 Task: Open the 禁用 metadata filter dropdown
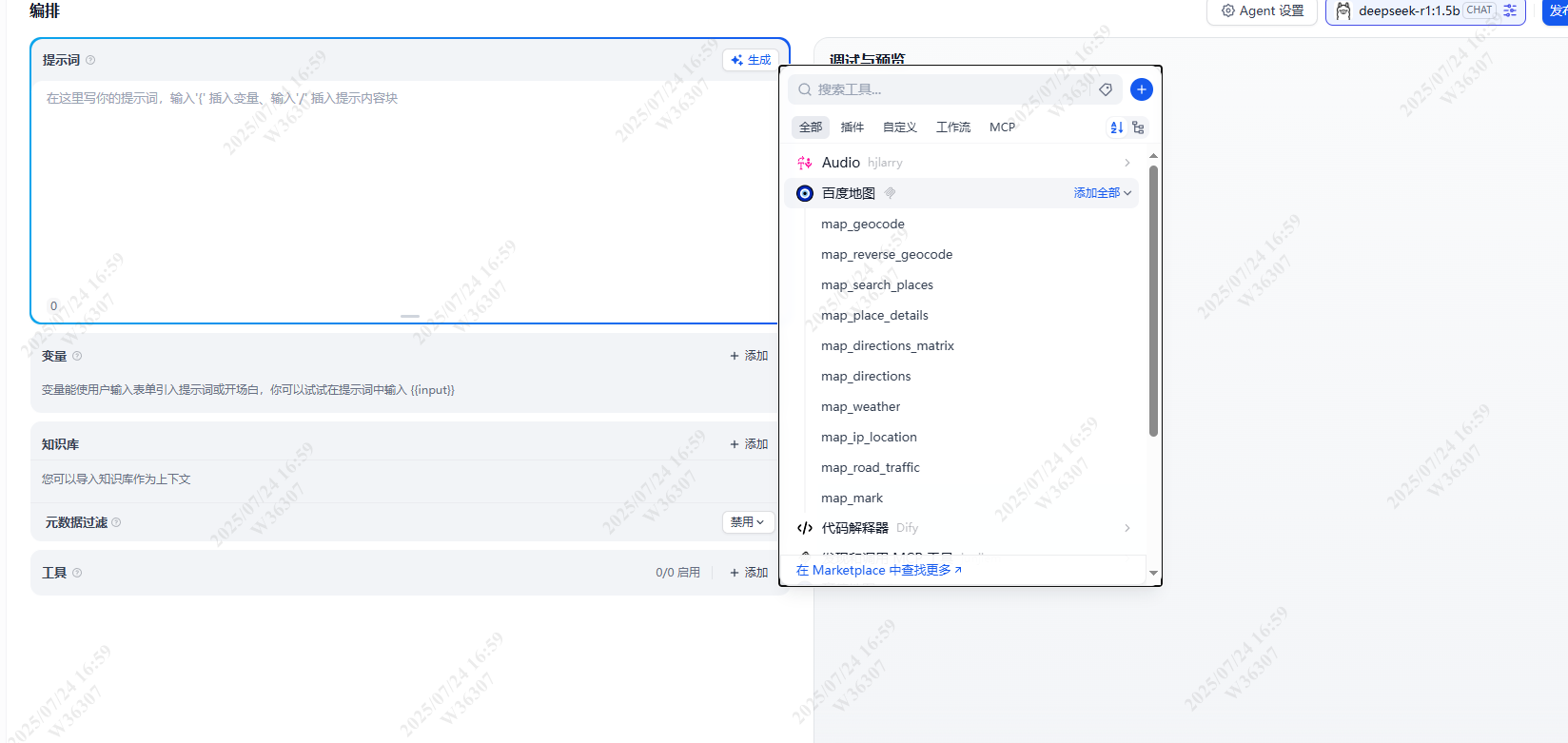747,522
